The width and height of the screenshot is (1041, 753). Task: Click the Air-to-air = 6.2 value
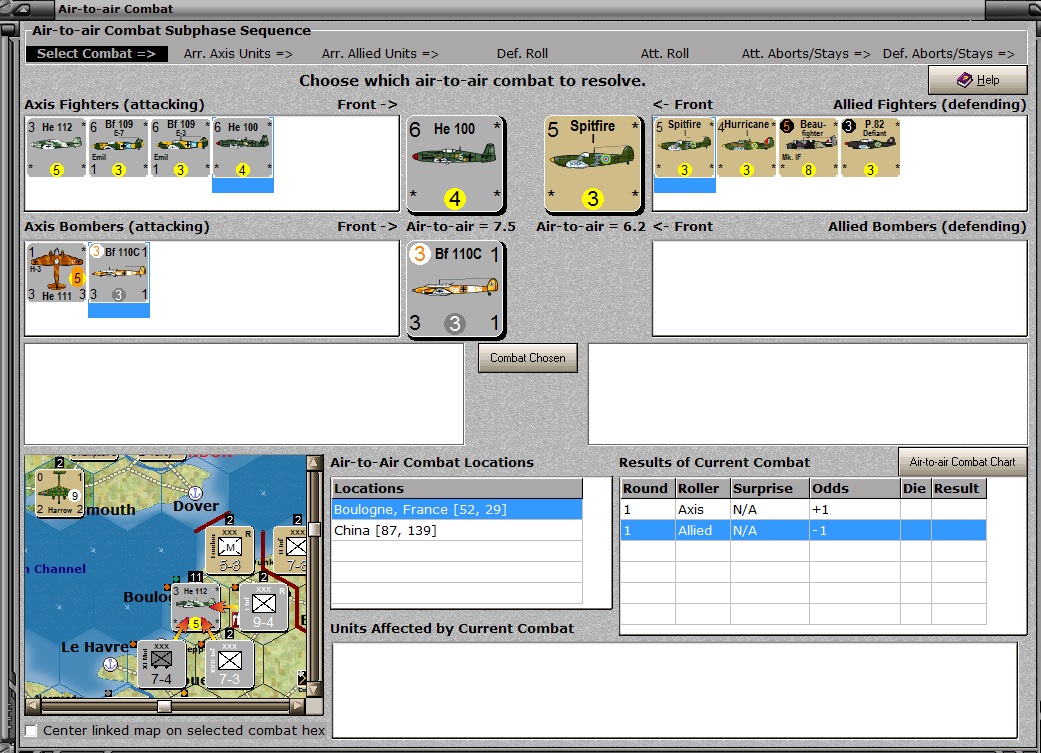pyautogui.click(x=590, y=226)
